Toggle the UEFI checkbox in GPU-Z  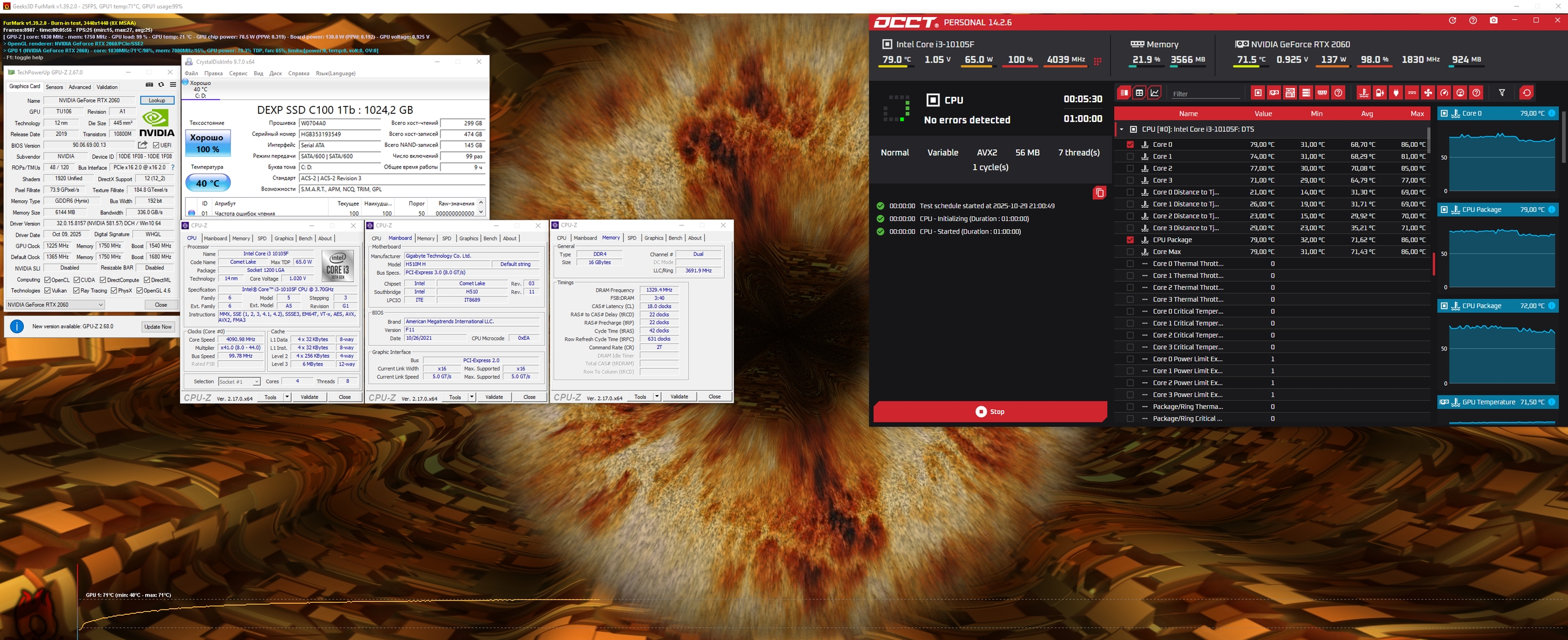pyautogui.click(x=157, y=145)
